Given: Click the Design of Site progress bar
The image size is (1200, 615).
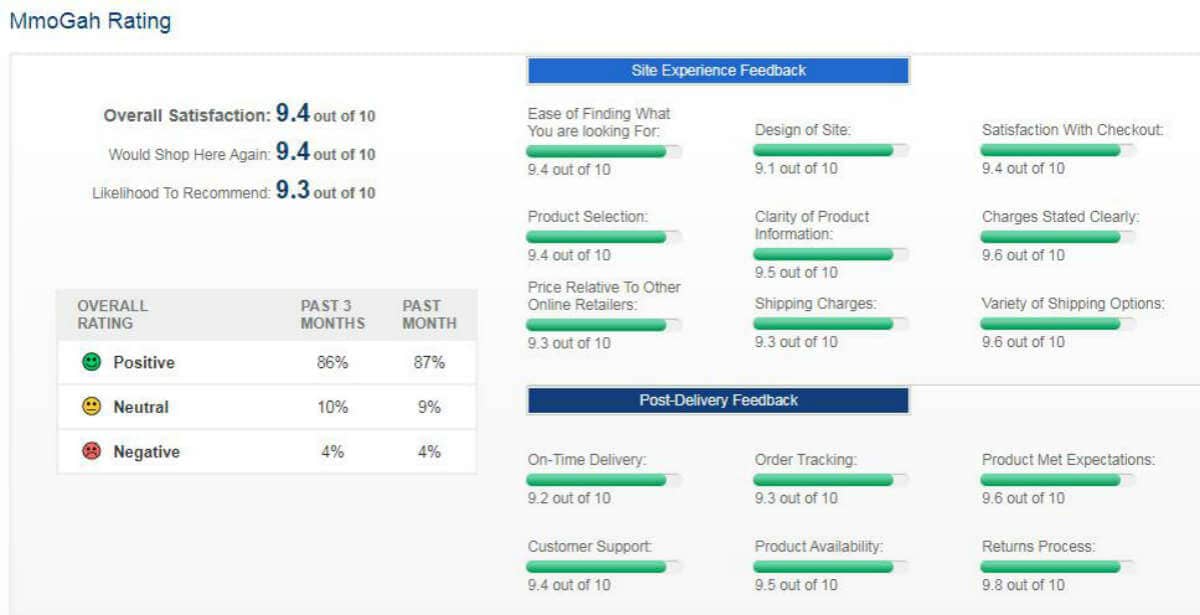Looking at the screenshot, I should pyautogui.click(x=831, y=150).
